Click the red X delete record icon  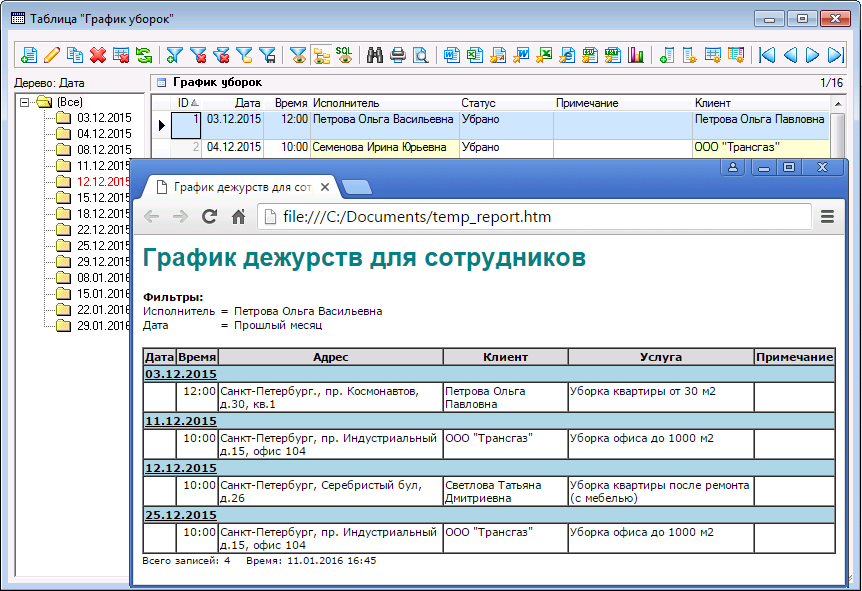[x=98, y=55]
